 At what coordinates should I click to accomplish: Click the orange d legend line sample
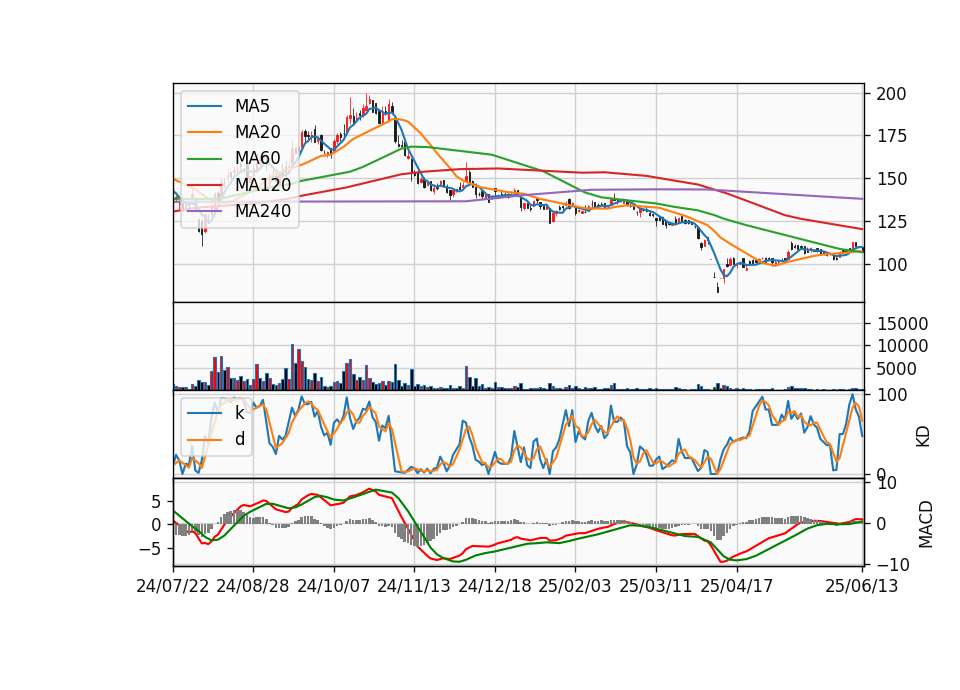point(204,439)
